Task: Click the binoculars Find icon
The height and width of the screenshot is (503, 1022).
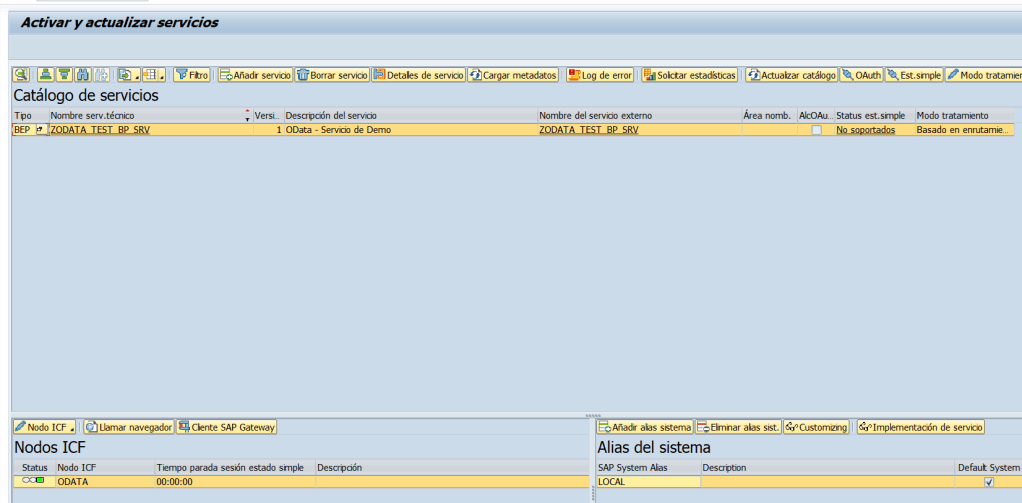Action: point(83,75)
